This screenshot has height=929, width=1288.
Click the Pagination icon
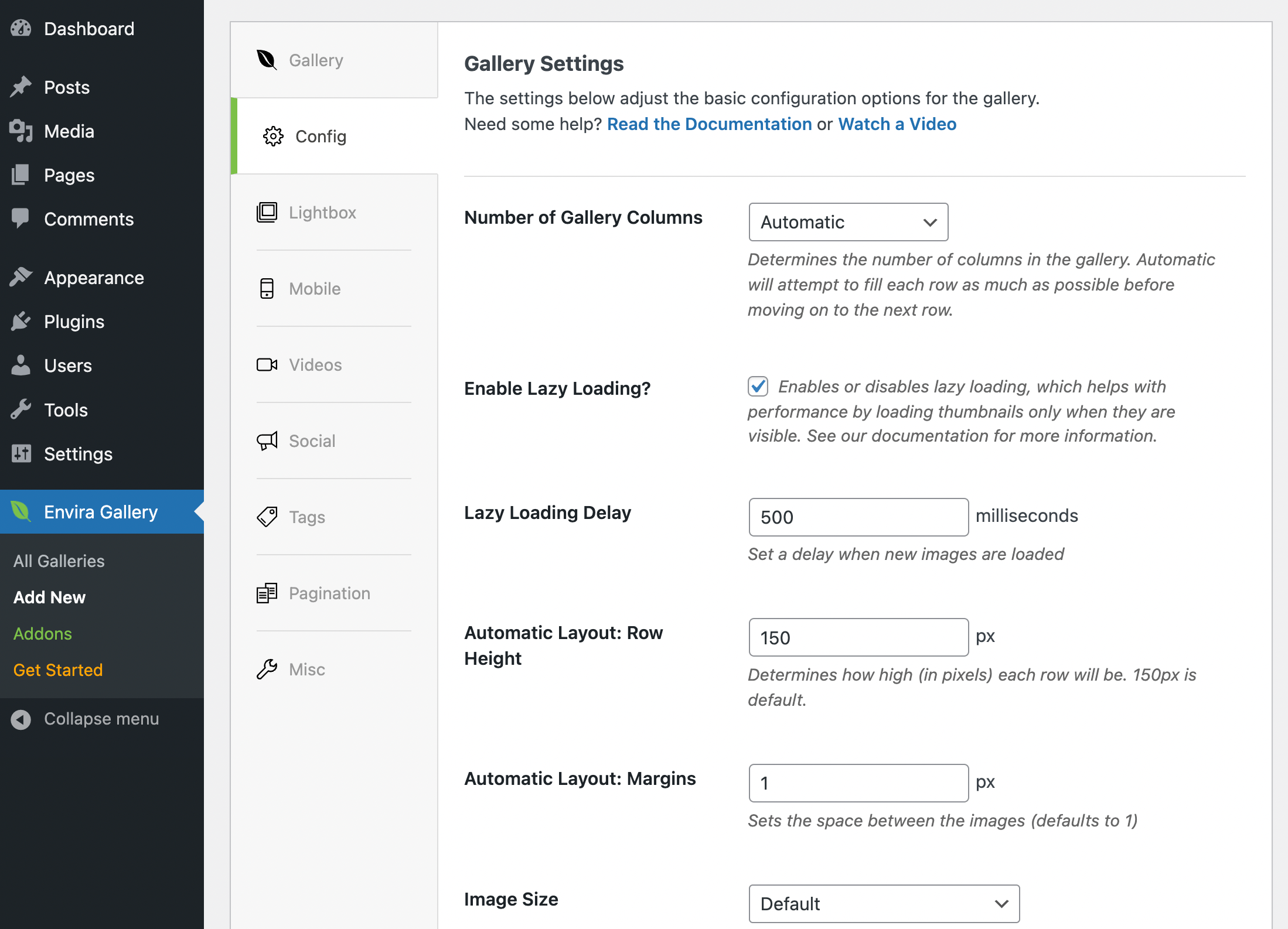[x=267, y=593]
